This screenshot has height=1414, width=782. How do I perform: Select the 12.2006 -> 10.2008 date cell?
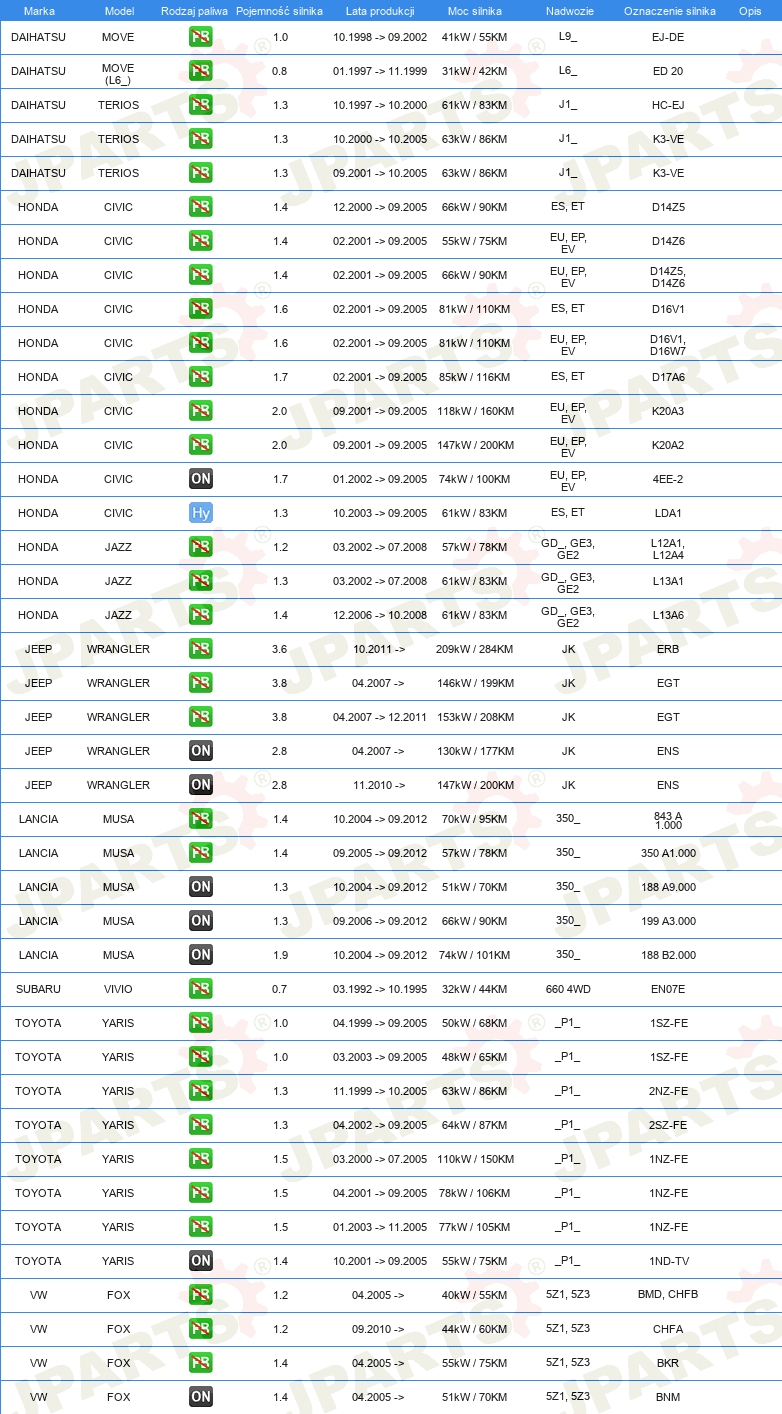[380, 615]
